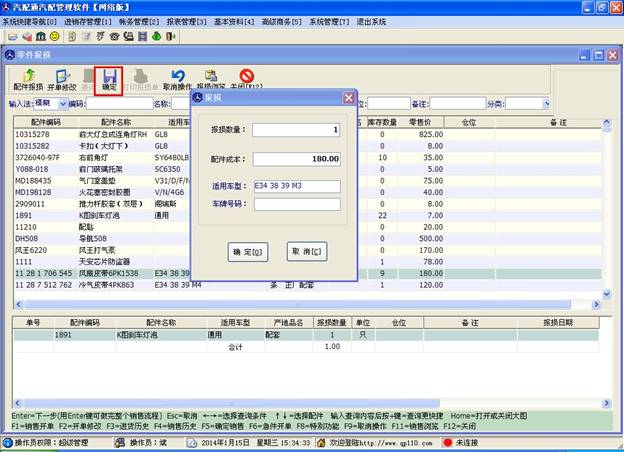Focus the 车牌号码 input field
Viewport: 624px width, 452px height.
296,204
